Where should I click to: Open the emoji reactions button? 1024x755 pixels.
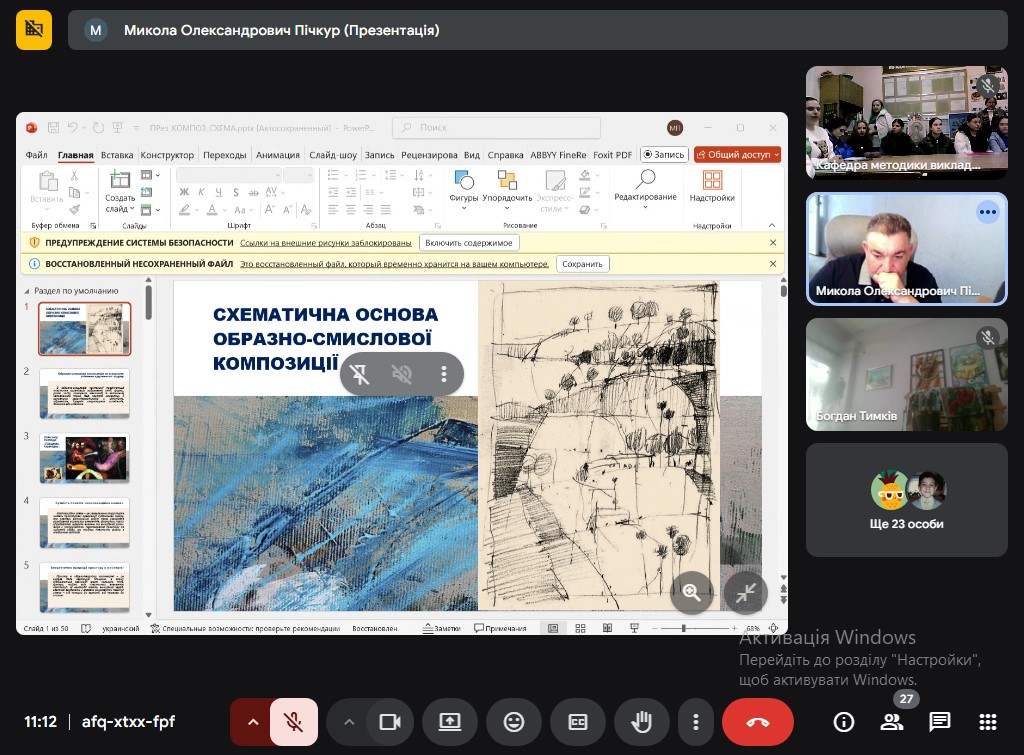click(x=513, y=722)
